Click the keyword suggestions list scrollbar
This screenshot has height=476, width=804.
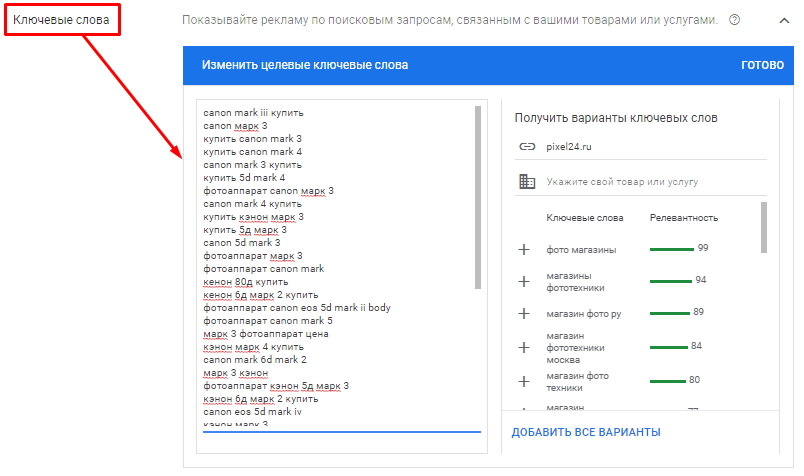[x=764, y=228]
